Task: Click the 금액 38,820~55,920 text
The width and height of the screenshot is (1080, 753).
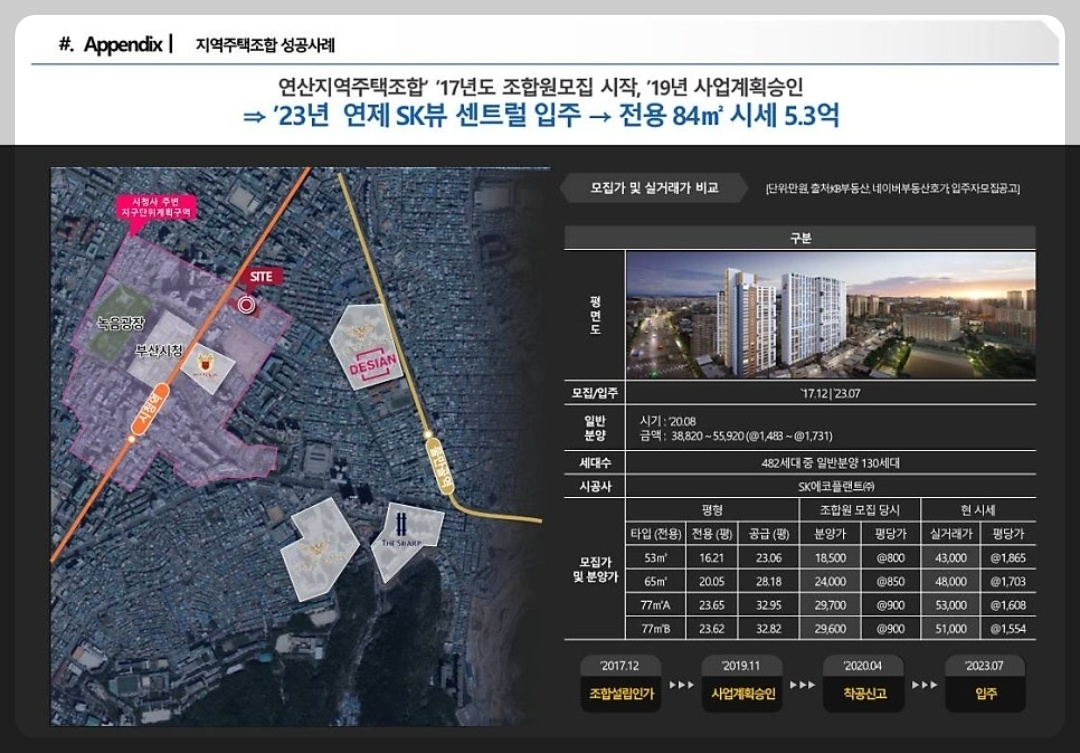Action: (x=736, y=436)
